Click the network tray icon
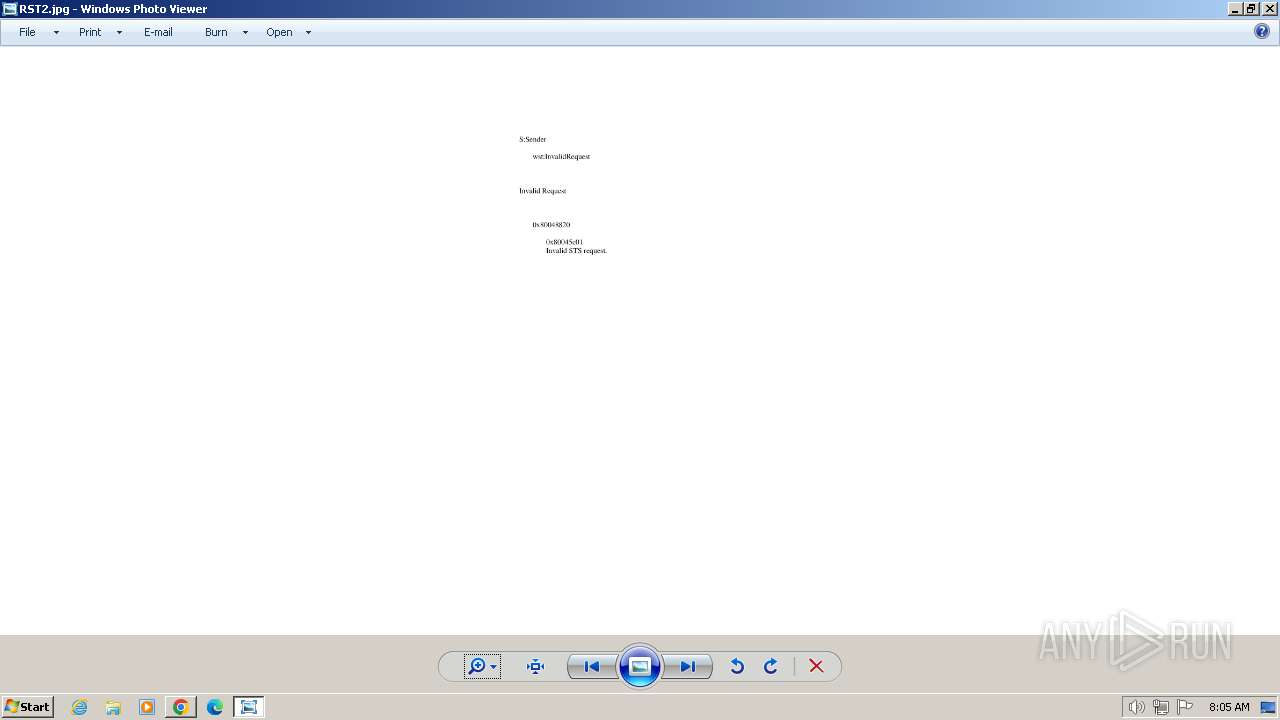The width and height of the screenshot is (1280, 720). point(1161,707)
